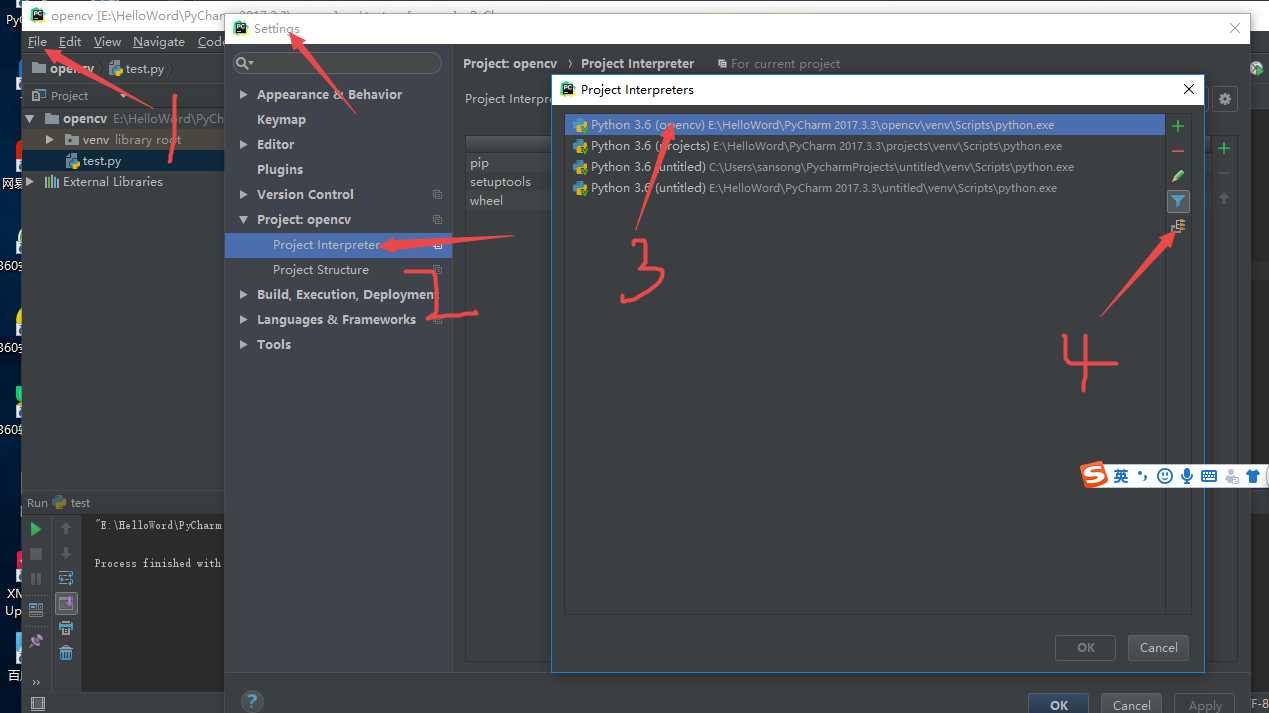Open the File menu

[x=37, y=41]
